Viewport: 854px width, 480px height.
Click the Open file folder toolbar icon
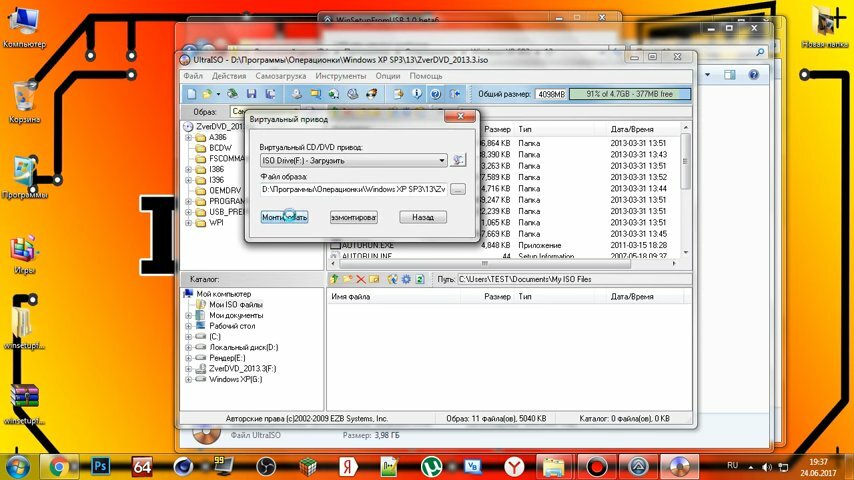tap(207, 94)
